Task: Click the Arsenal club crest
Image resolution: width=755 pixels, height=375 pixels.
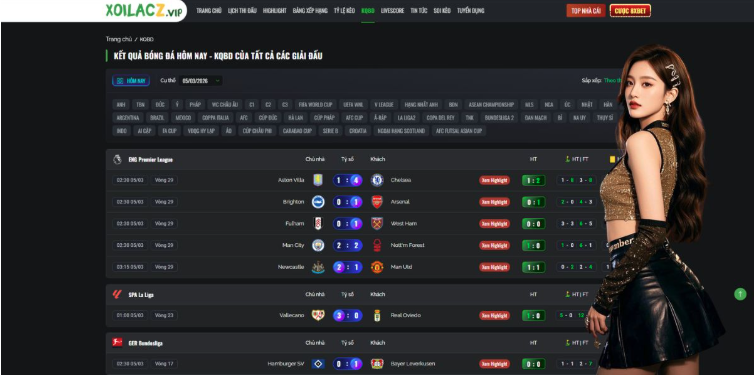Action: tap(377, 202)
